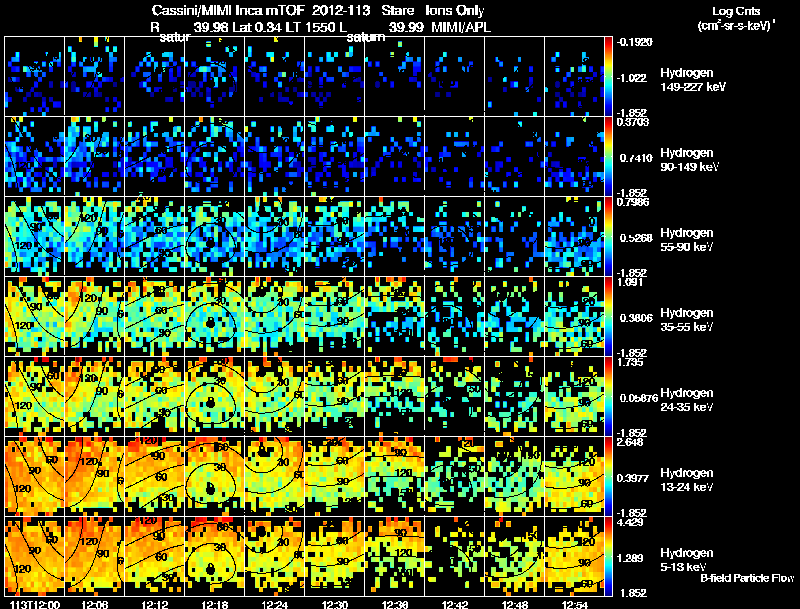Click the Cassini/MIMI Inca mTOF title text
800x609 pixels.
click(x=228, y=10)
